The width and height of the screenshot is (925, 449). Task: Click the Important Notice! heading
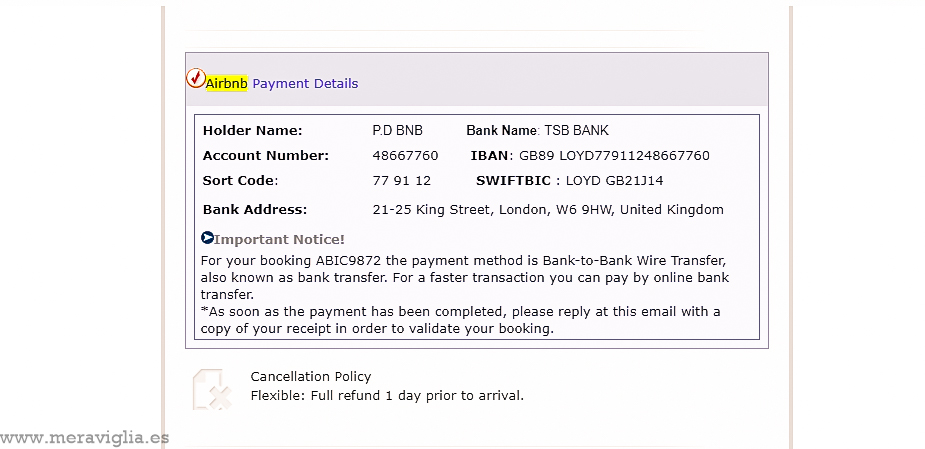click(x=279, y=239)
